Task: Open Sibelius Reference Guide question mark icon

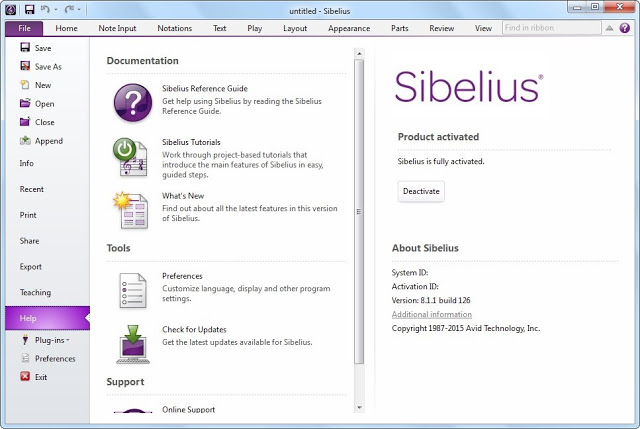Action: (133, 102)
